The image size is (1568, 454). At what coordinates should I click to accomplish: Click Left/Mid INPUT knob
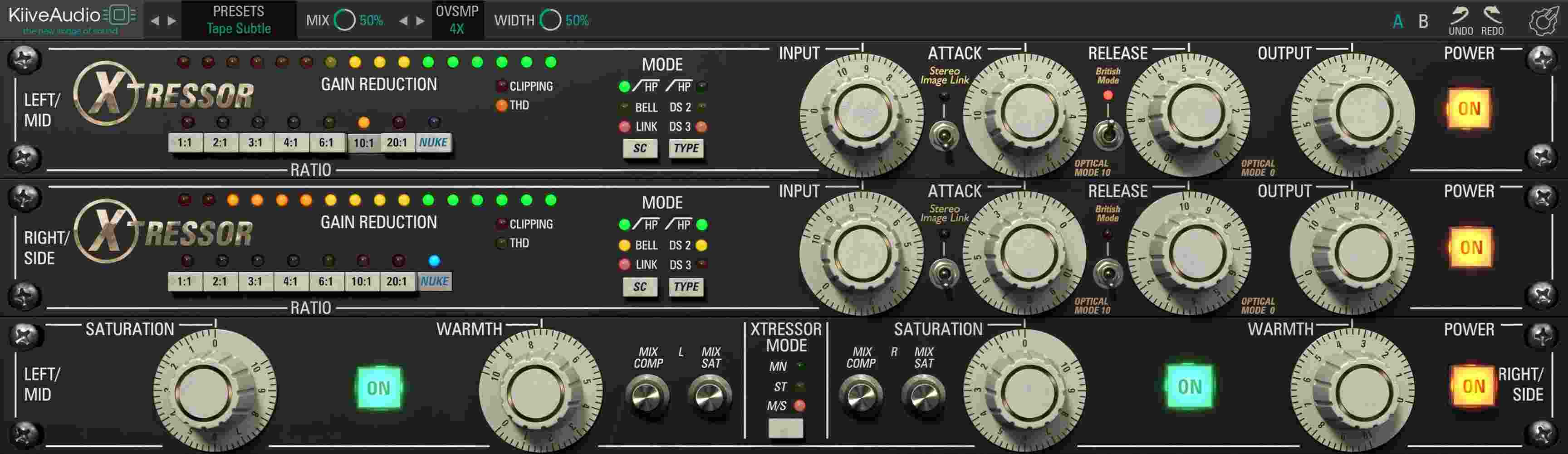point(862,114)
